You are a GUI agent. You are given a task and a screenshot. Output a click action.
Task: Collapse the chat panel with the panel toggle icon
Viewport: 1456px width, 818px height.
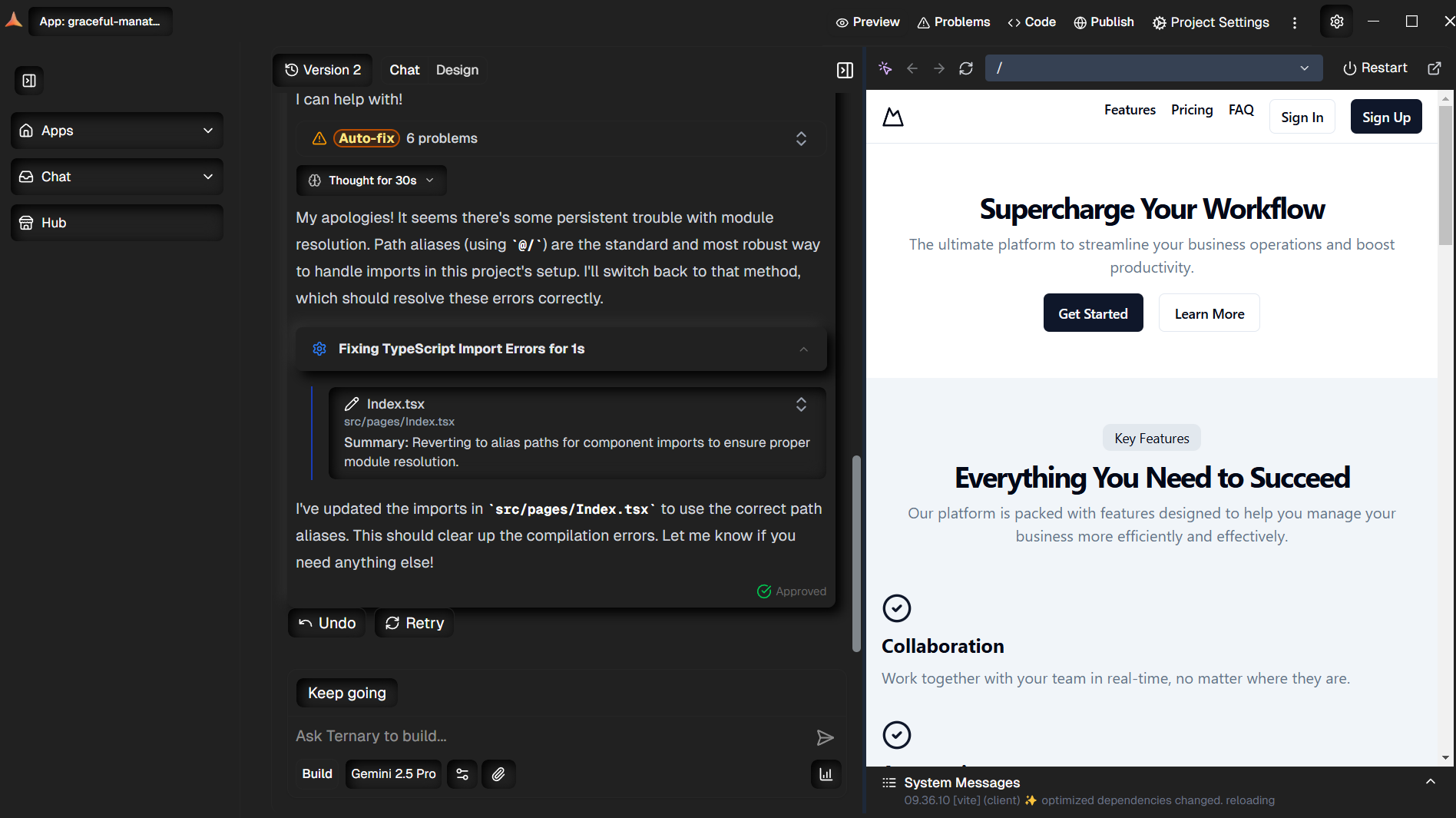(845, 70)
